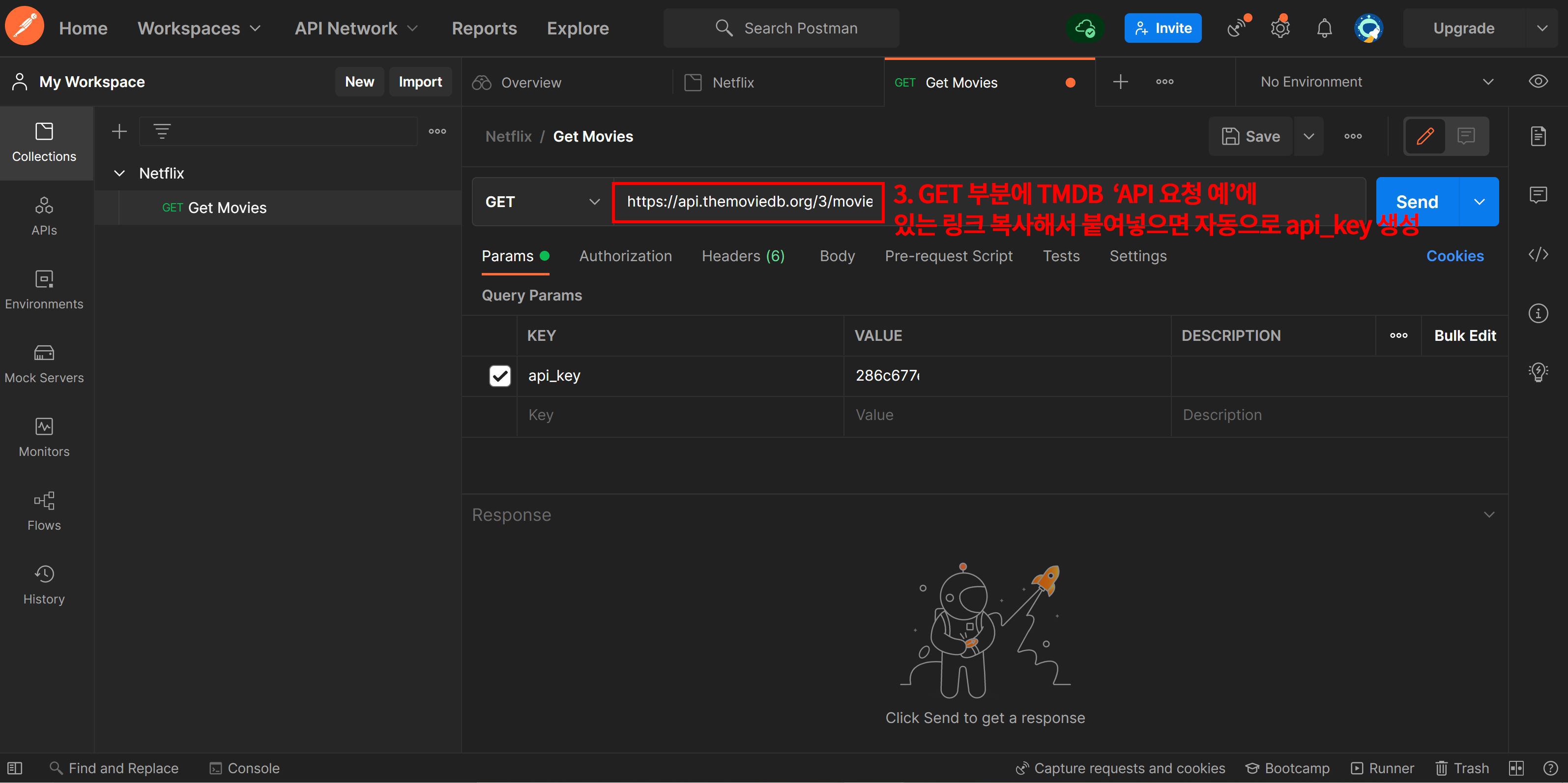This screenshot has height=783, width=1568.
Task: Change the GET method dropdown
Action: (542, 202)
